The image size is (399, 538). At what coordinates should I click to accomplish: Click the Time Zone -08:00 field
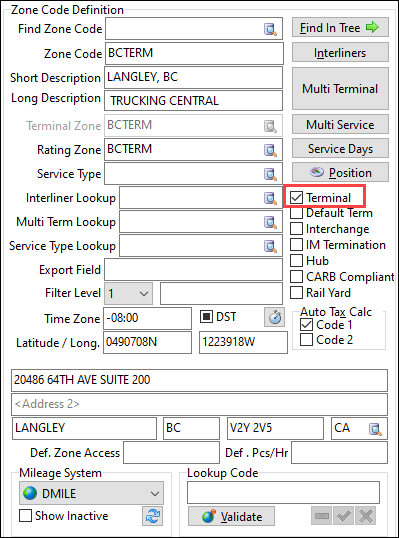click(x=148, y=318)
